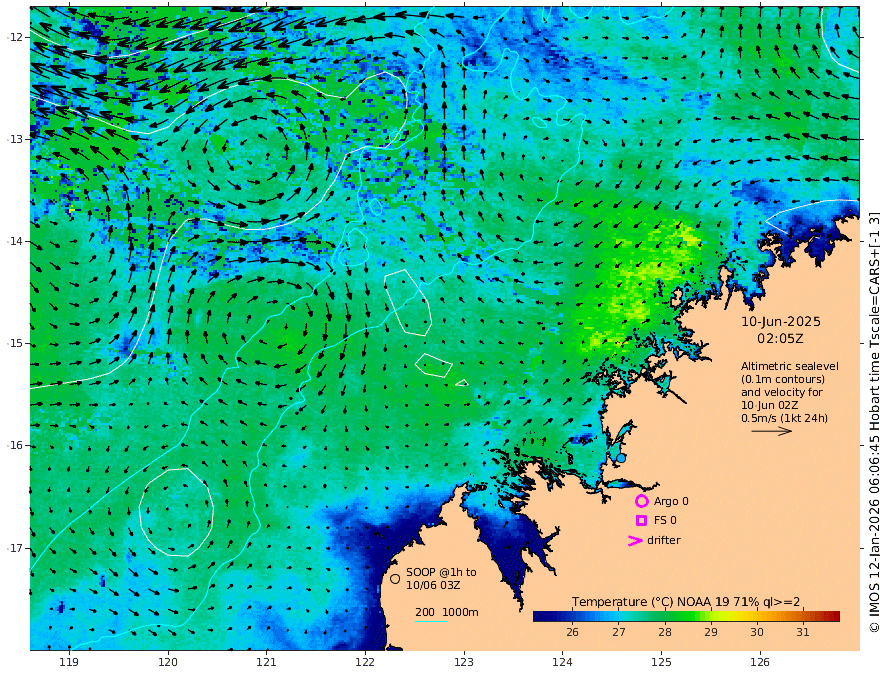This screenshot has width=880, height=680.
Task: Click the 'Argo 0' legend label
Action: pos(671,501)
